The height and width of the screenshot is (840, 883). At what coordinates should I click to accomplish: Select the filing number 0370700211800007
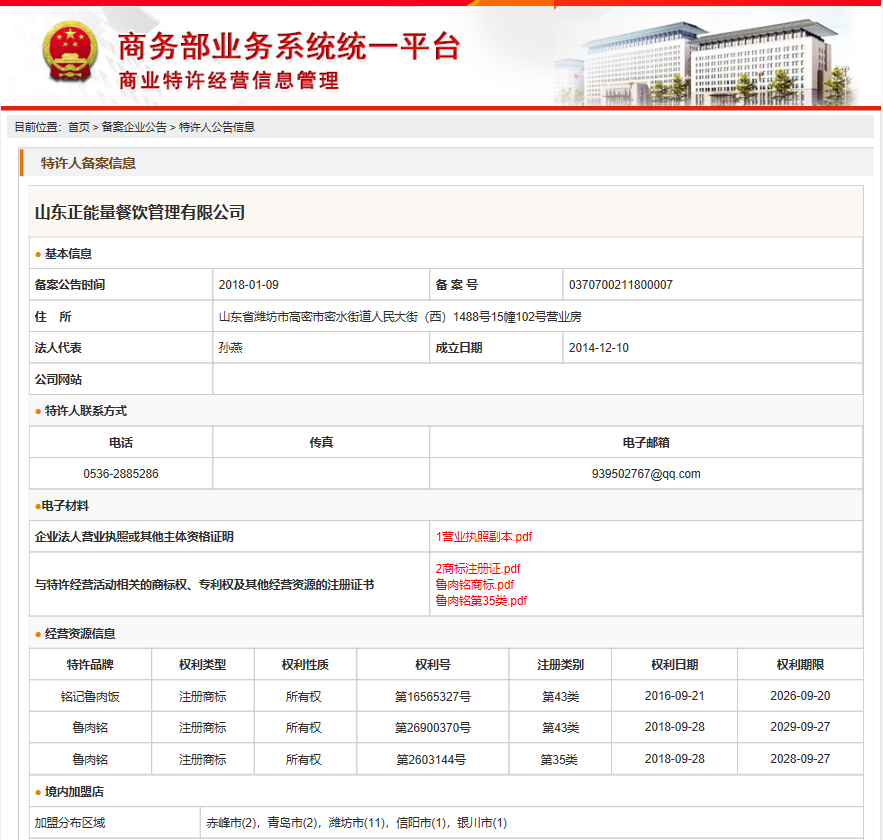click(x=621, y=285)
